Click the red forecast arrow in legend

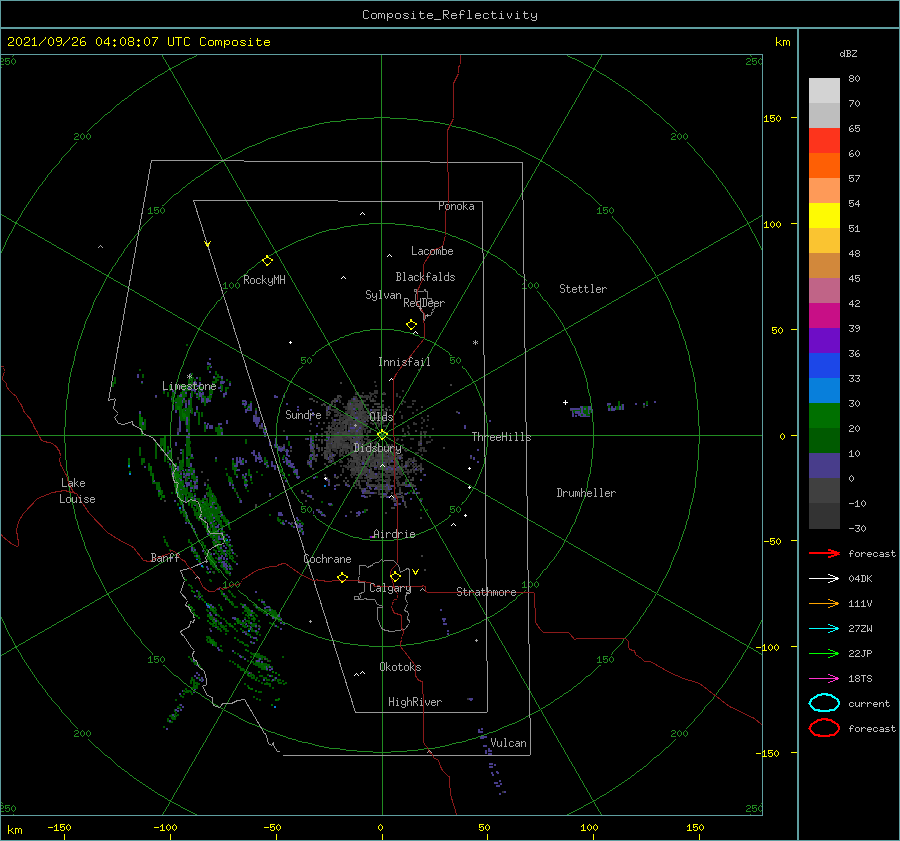tap(824, 553)
